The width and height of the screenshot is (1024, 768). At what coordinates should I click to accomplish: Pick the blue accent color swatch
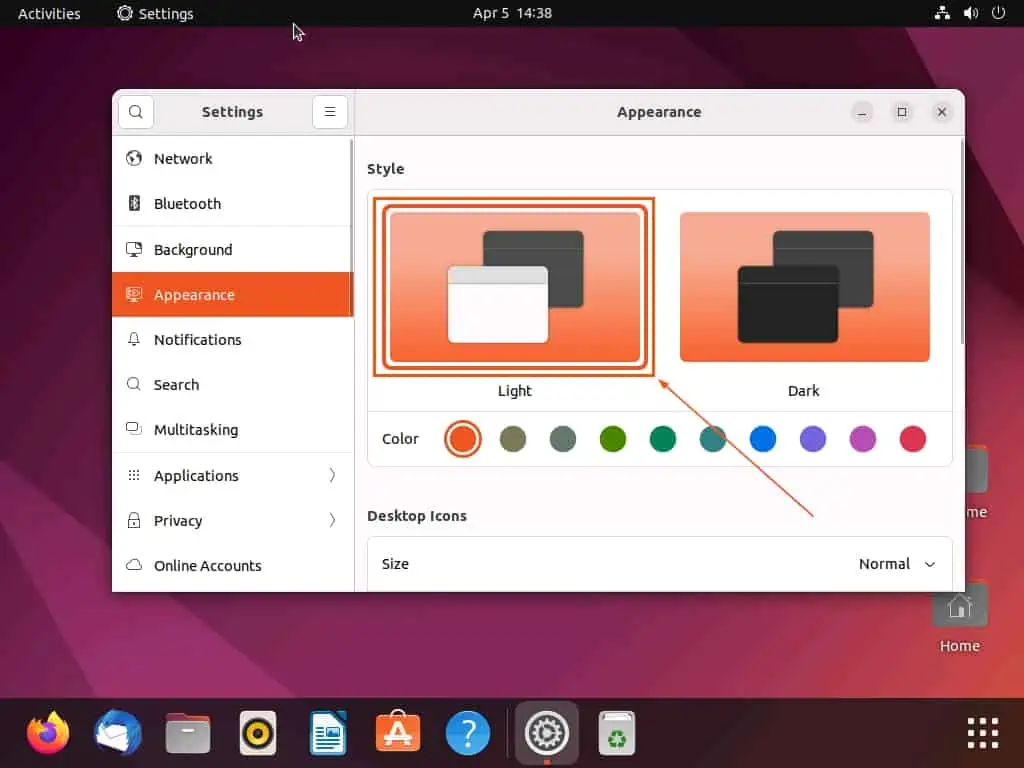click(763, 439)
